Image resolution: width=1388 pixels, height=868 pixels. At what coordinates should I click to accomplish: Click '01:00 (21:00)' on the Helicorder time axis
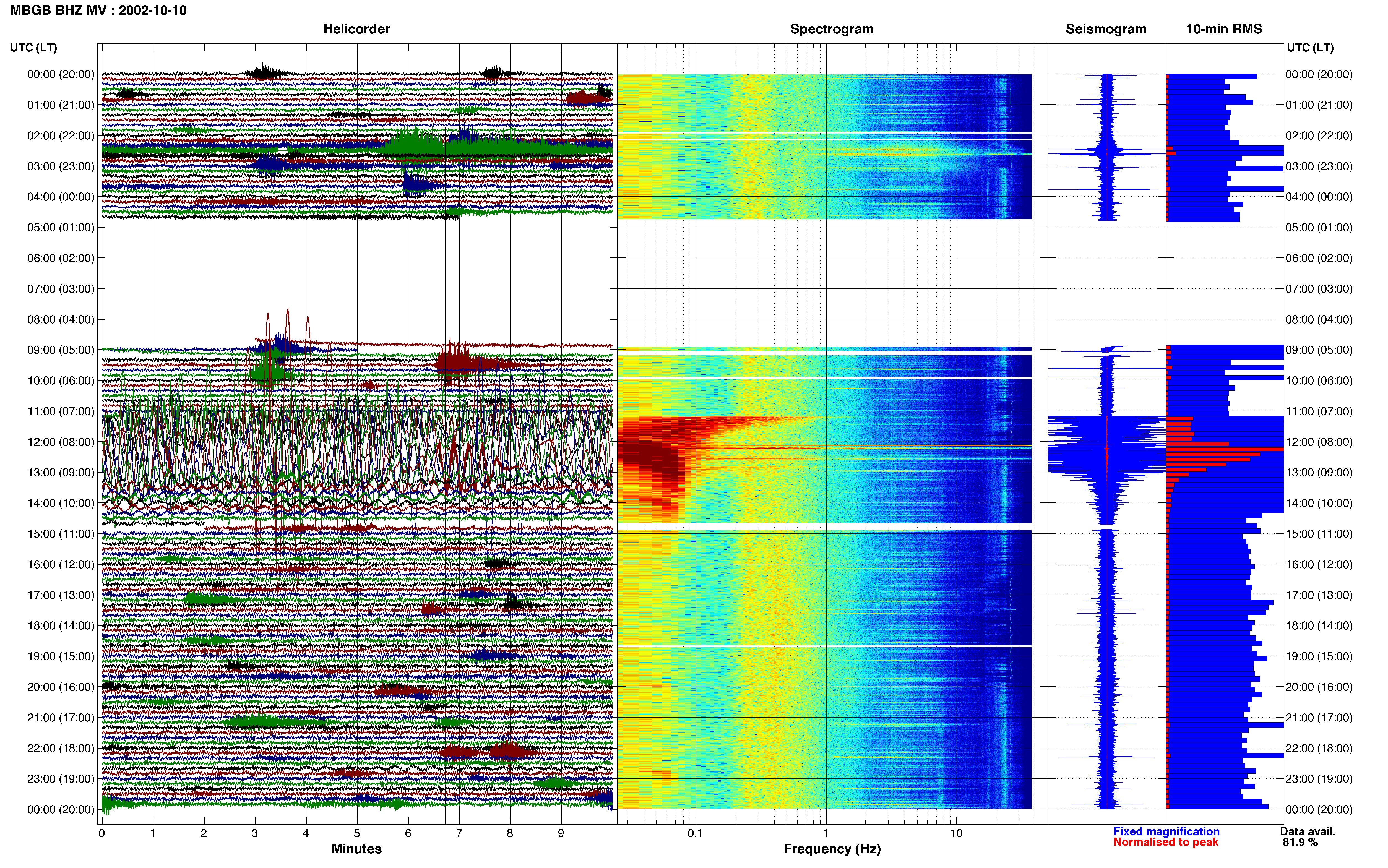click(61, 105)
